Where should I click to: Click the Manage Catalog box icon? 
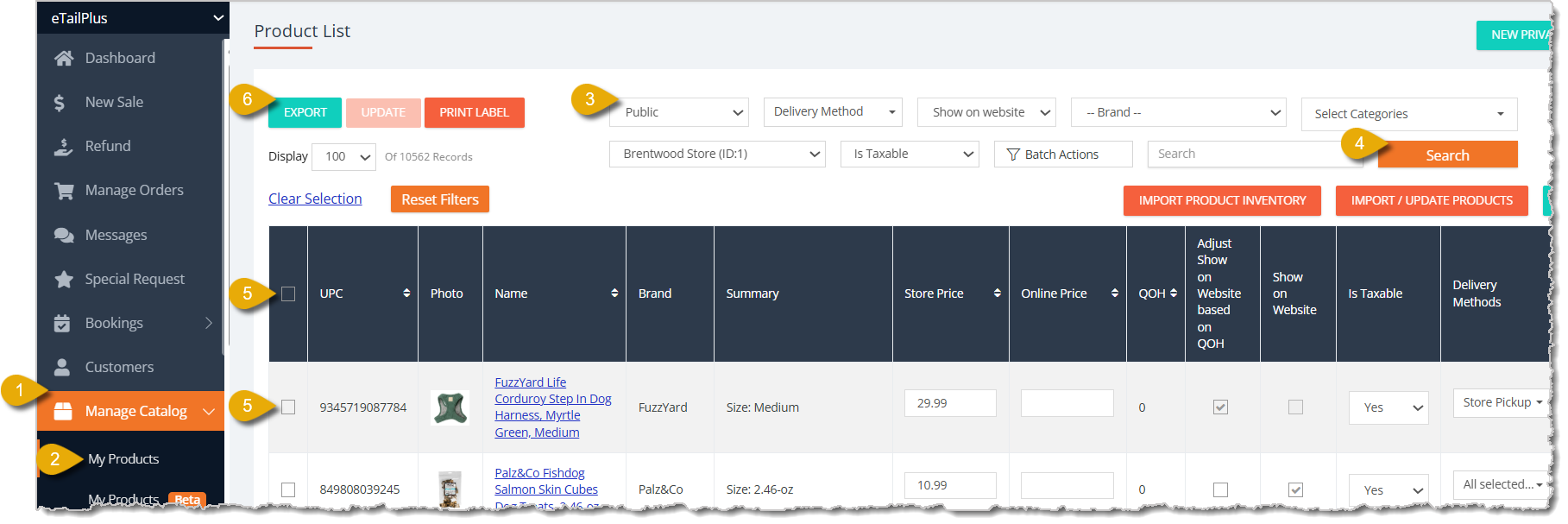[63, 411]
